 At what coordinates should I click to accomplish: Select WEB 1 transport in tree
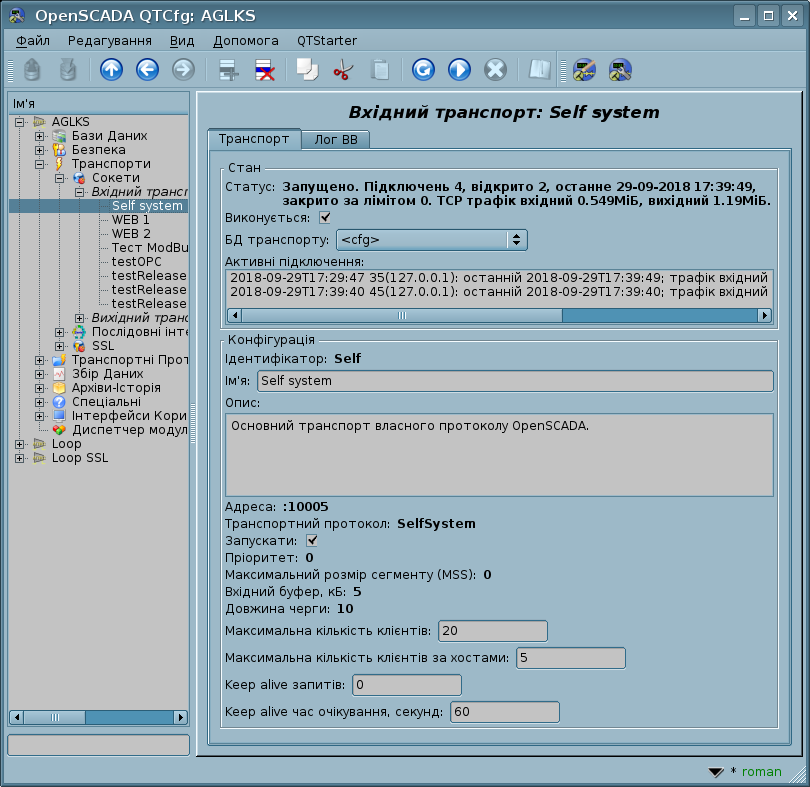point(131,220)
